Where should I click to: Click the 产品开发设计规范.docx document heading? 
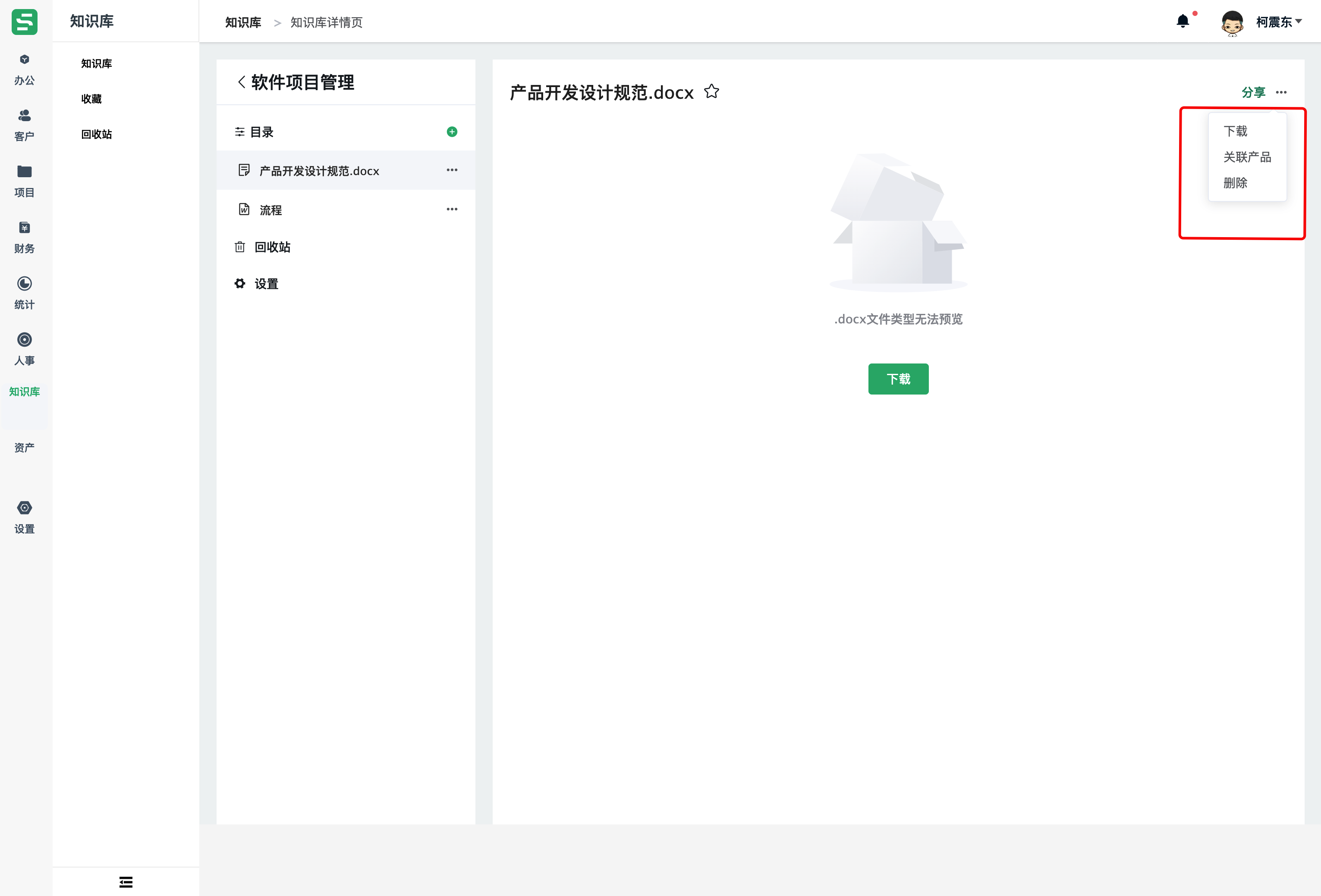coord(601,92)
